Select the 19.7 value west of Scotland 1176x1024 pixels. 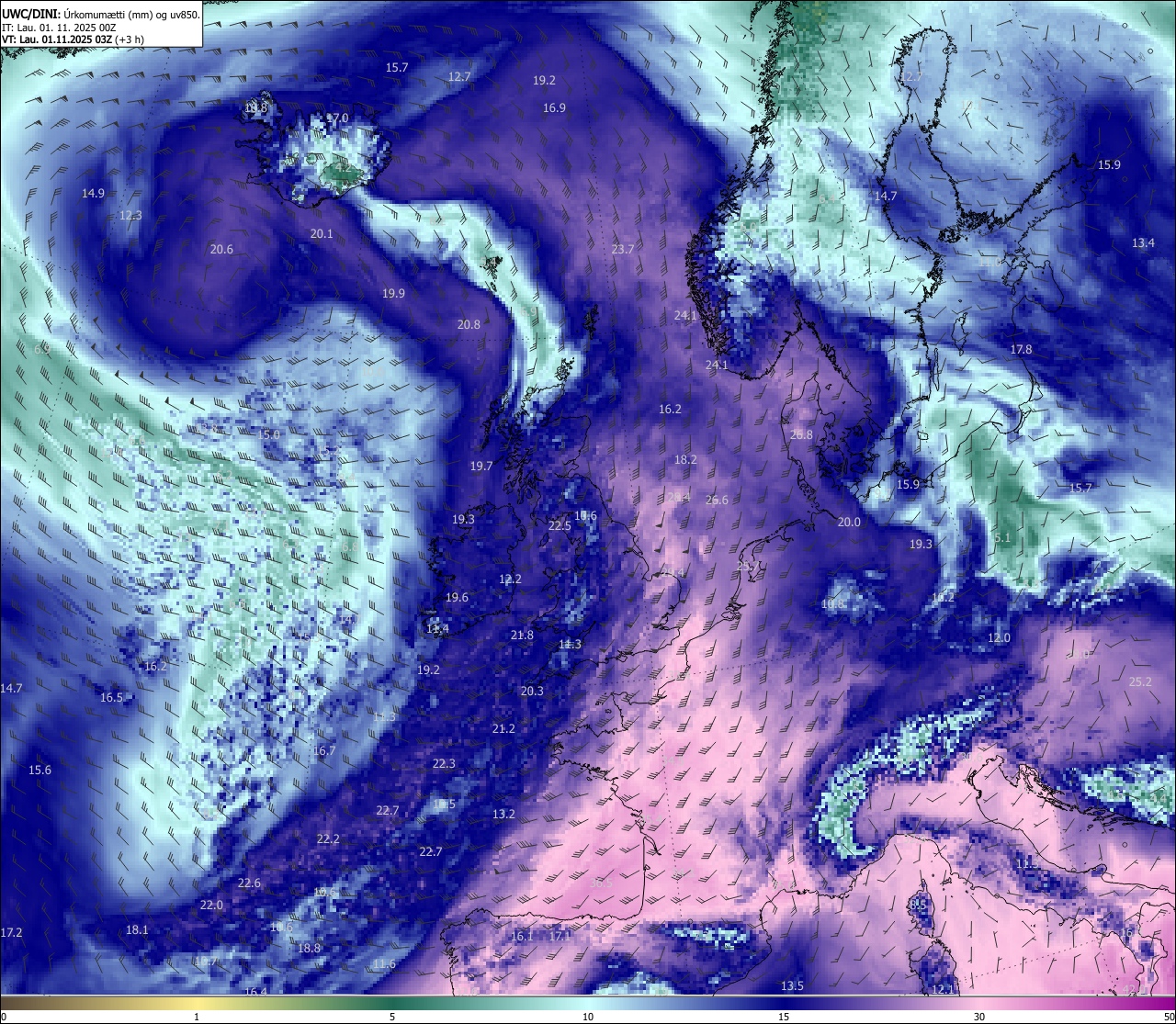pos(481,466)
